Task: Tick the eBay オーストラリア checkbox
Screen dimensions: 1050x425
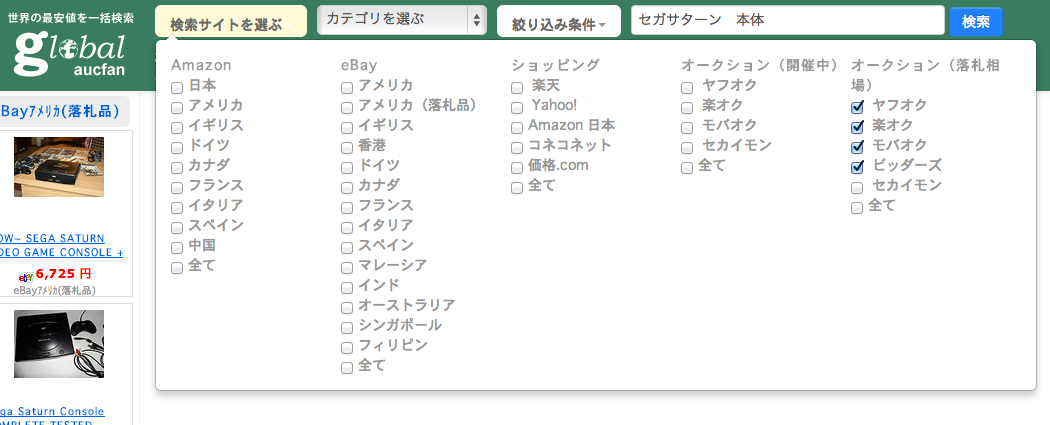Action: (x=347, y=307)
